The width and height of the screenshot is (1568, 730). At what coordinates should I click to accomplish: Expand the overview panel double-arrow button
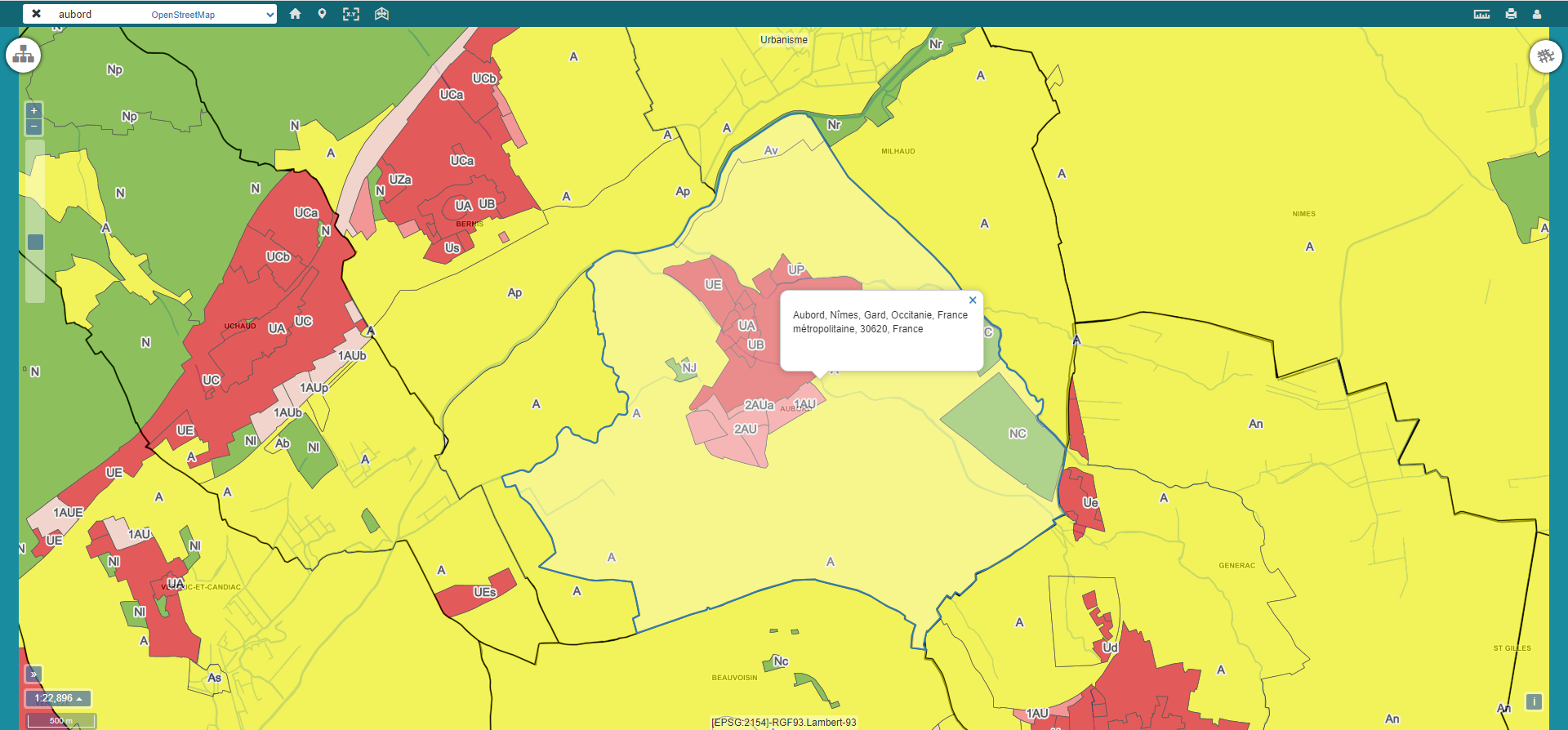tap(33, 674)
